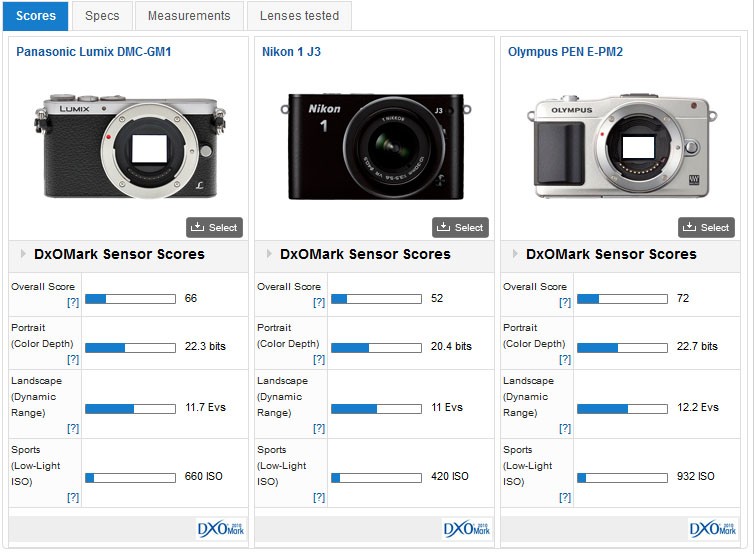Open help for Olympus Overall Score
This screenshot has height=554, width=754.
click(565, 302)
